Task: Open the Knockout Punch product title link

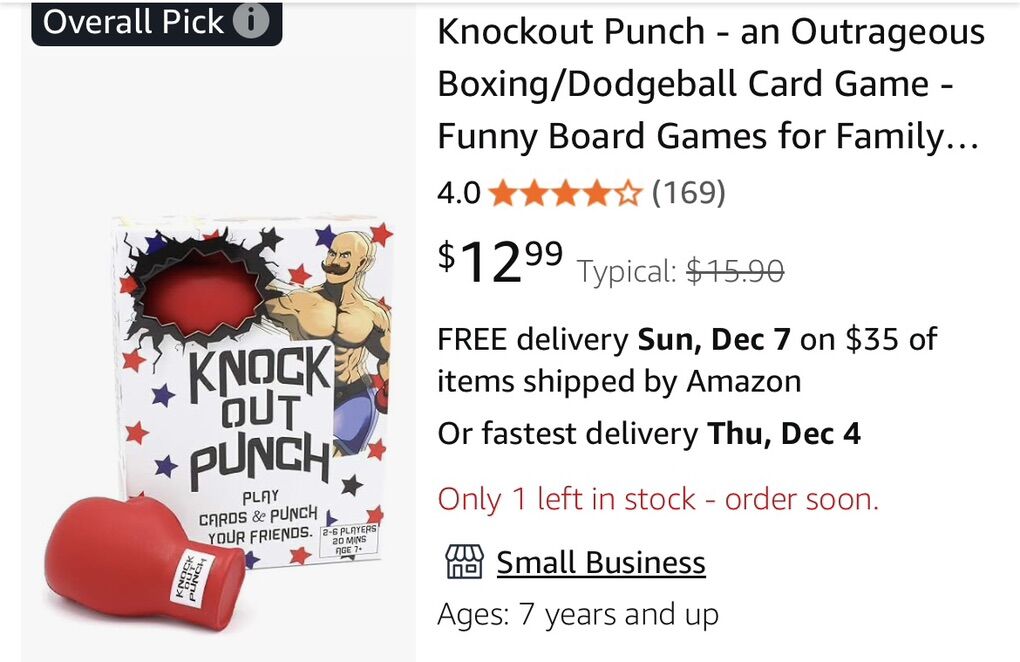Action: pyautogui.click(x=710, y=84)
